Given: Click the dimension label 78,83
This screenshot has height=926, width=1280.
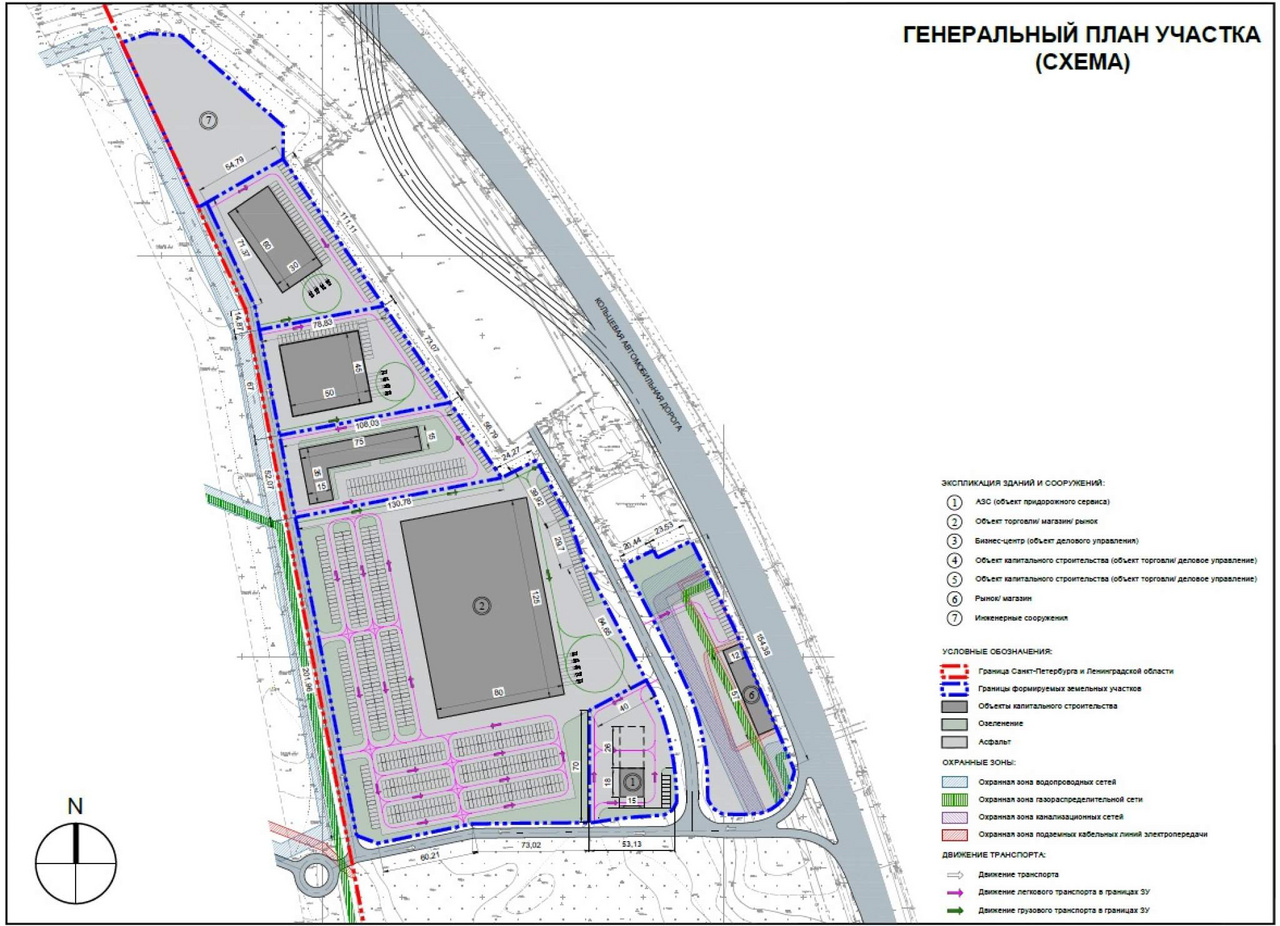Looking at the screenshot, I should [x=322, y=323].
